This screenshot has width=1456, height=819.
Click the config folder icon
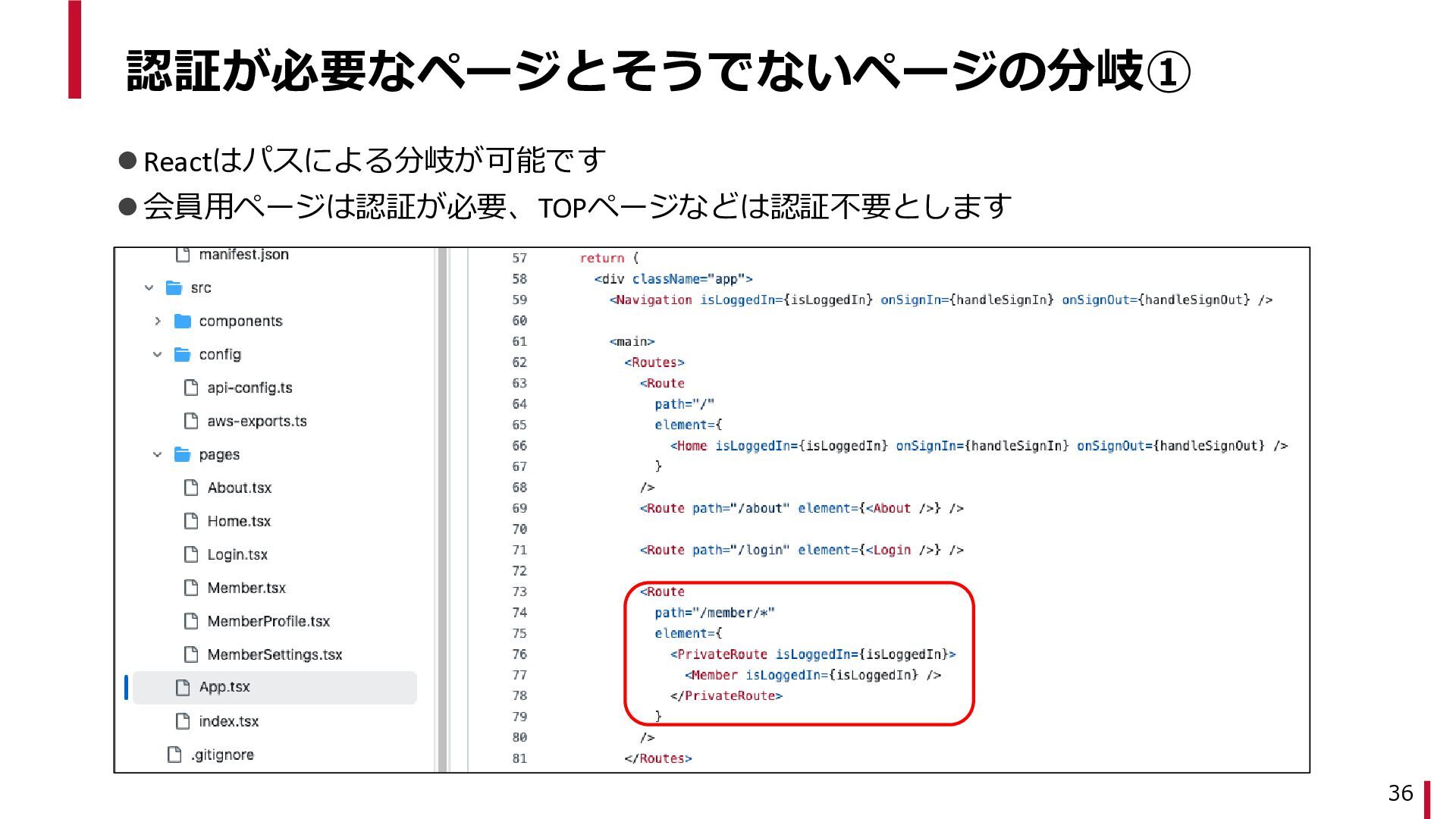tap(183, 355)
